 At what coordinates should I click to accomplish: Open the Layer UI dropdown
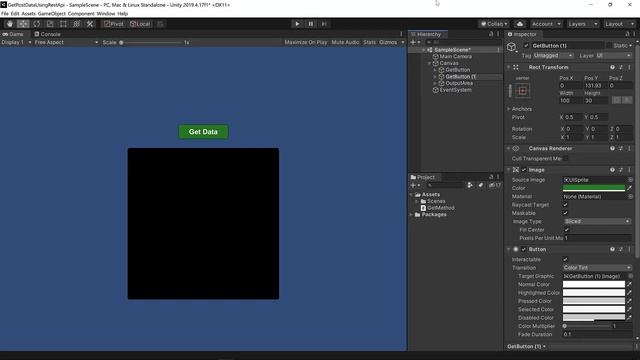pyautogui.click(x=613, y=56)
